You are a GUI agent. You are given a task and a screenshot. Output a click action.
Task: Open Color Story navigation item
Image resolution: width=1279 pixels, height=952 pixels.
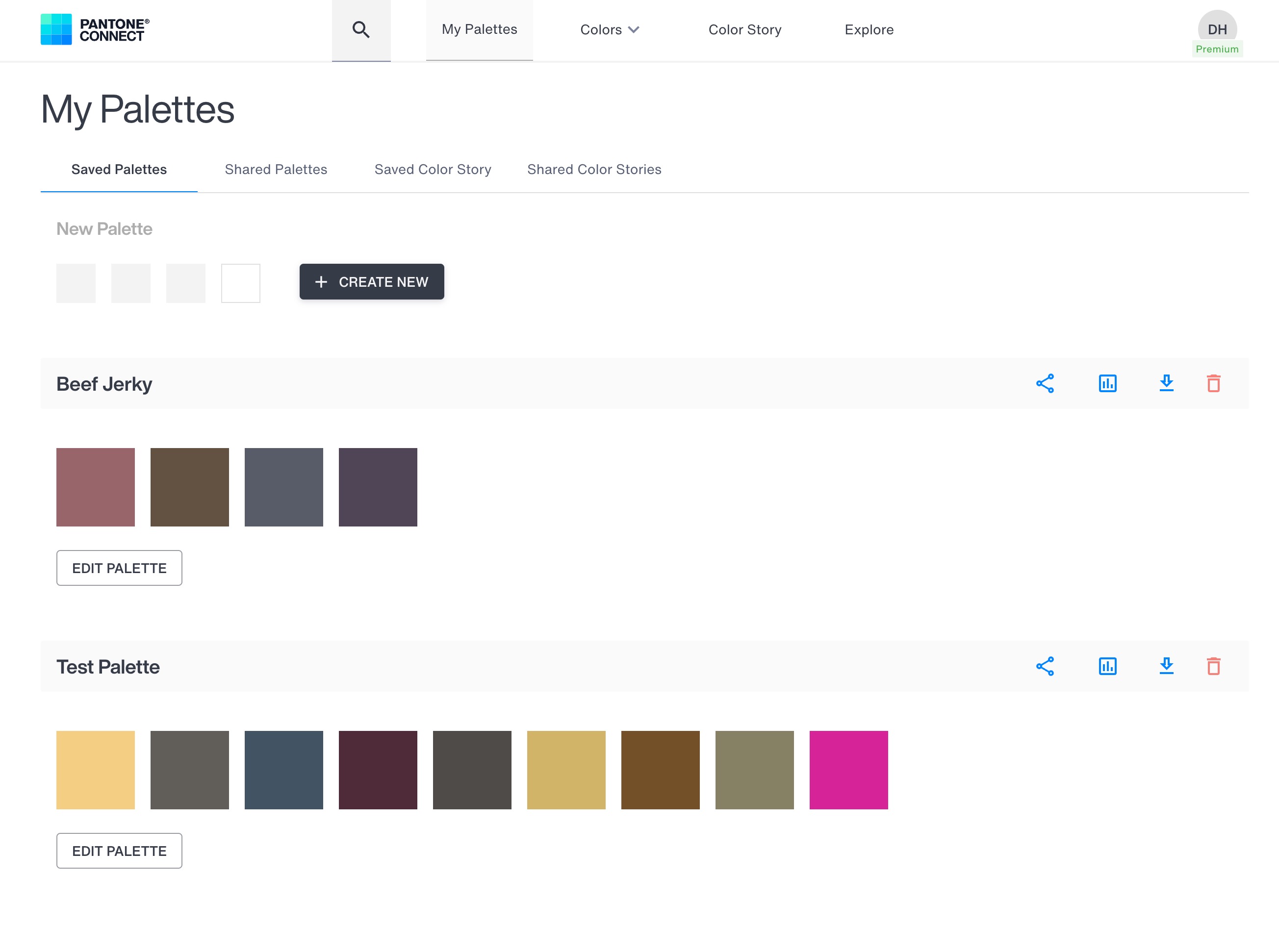744,30
